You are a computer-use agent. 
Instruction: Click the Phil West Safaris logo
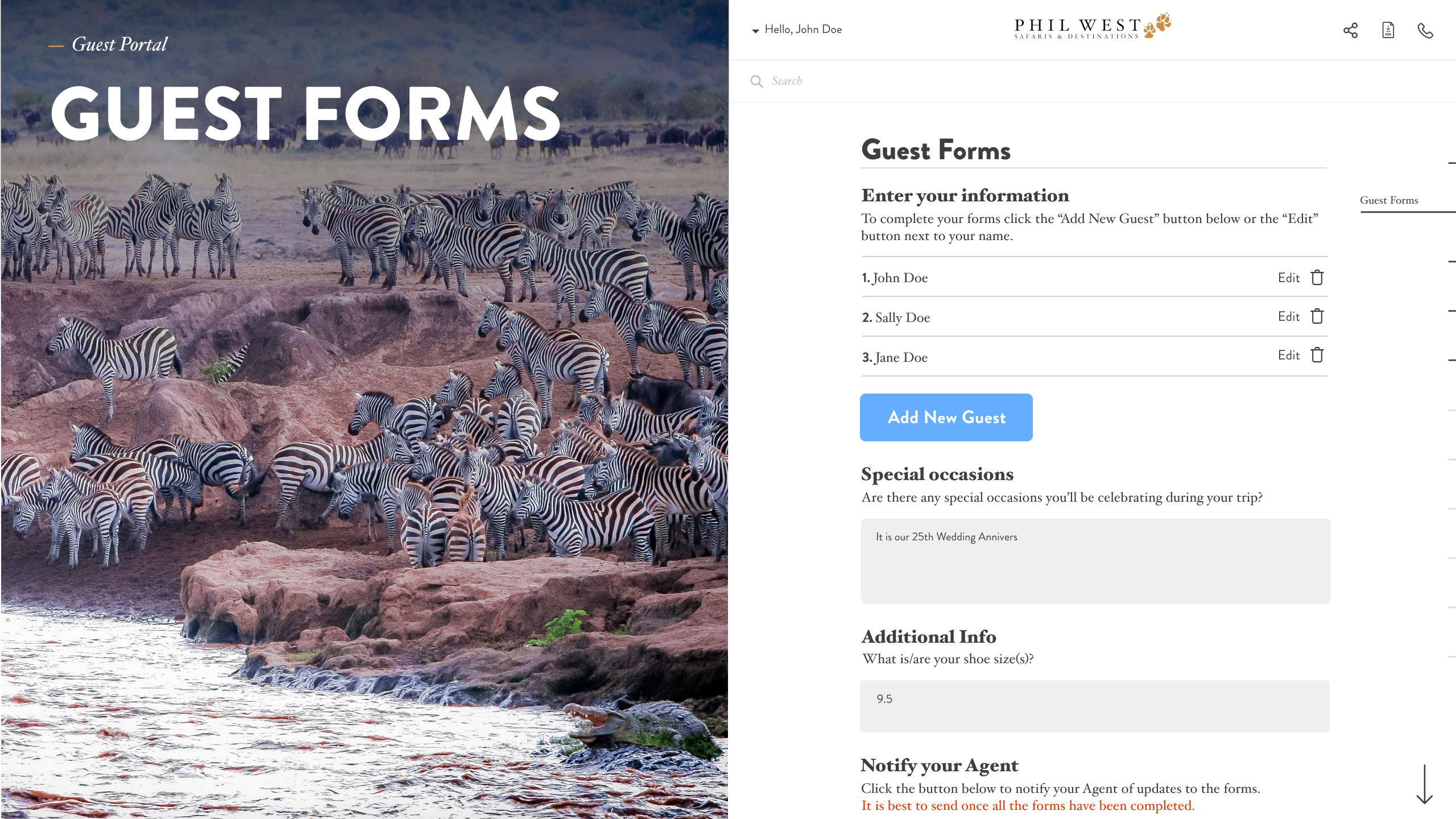[x=1092, y=27]
